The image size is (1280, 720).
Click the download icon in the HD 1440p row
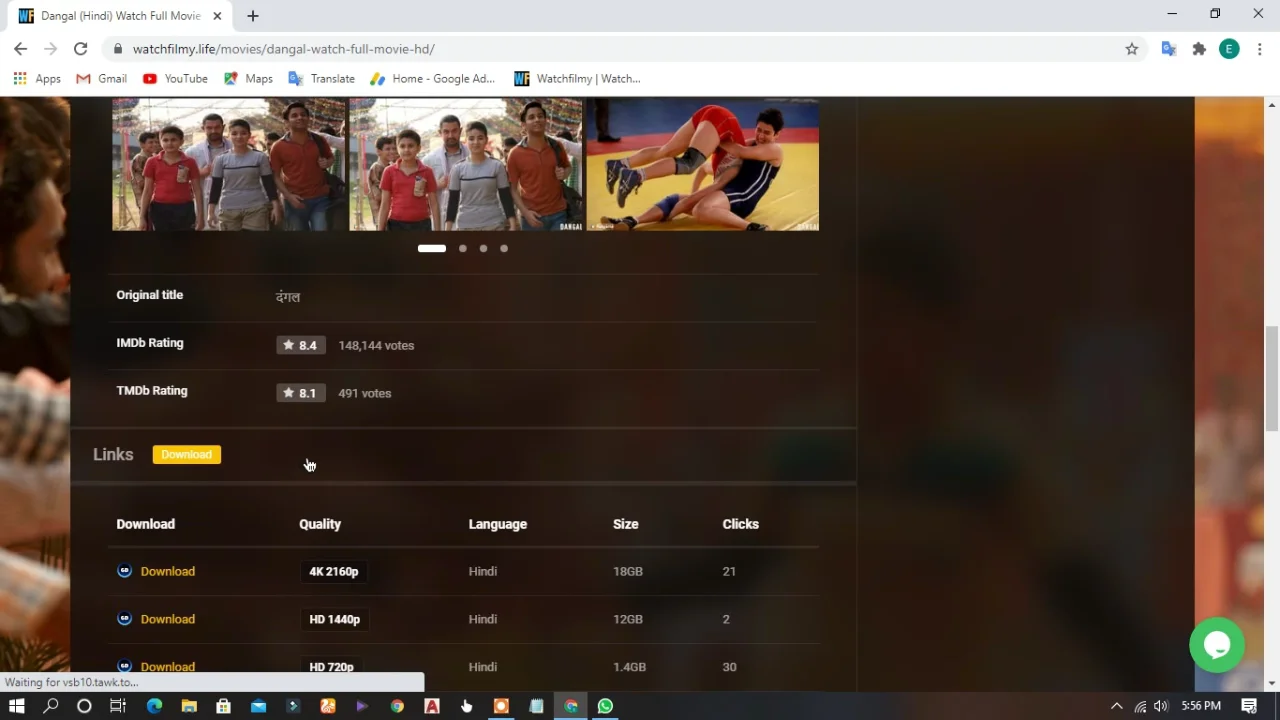click(x=124, y=619)
